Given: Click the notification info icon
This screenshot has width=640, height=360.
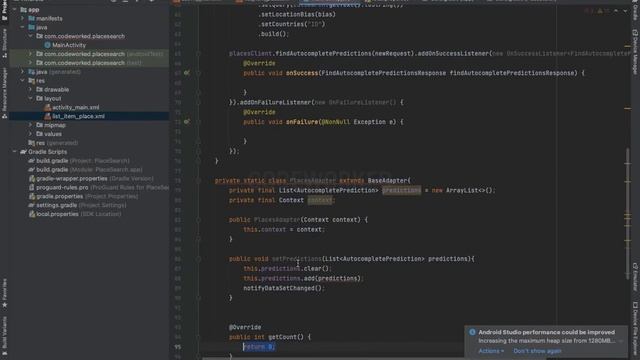Looking at the screenshot, I should [x=472, y=332].
